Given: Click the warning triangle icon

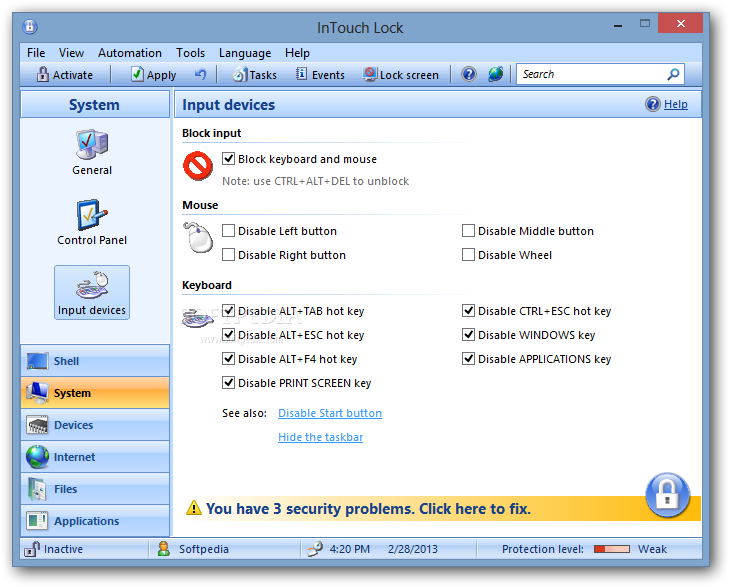Looking at the screenshot, I should coord(194,508).
